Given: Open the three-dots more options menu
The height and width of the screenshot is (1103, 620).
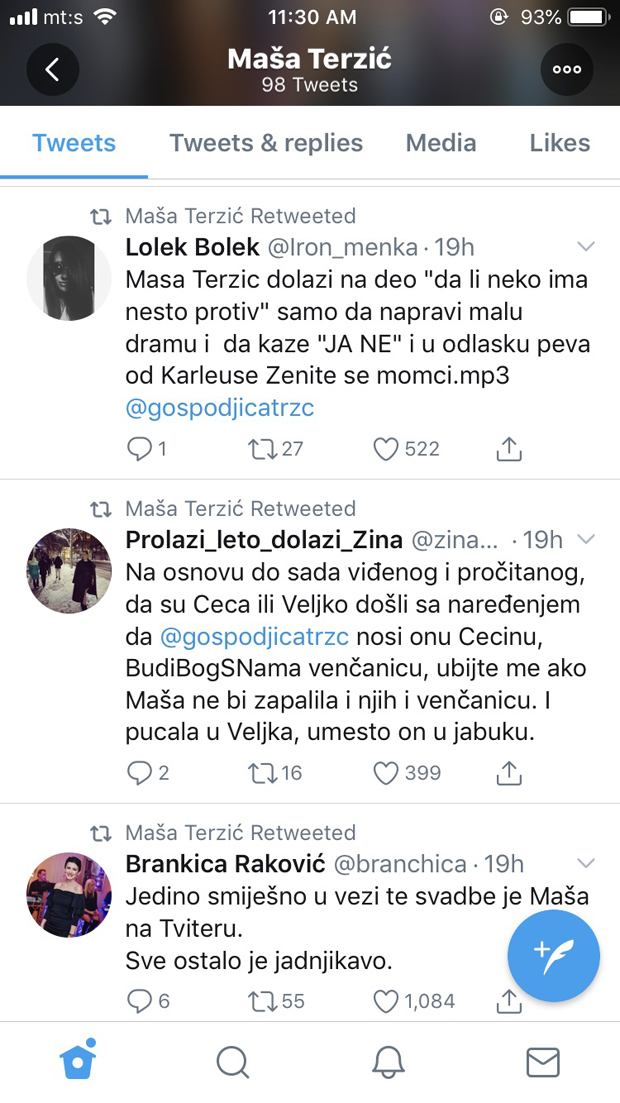Looking at the screenshot, I should pyautogui.click(x=566, y=70).
